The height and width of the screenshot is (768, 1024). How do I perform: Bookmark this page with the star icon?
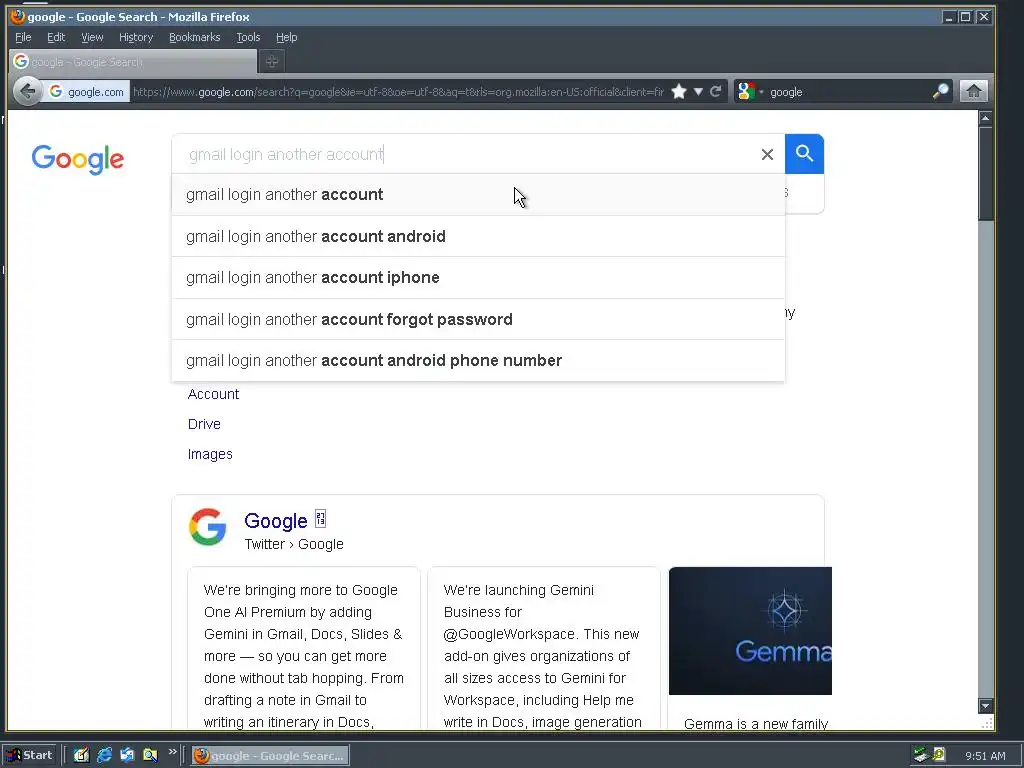coord(679,91)
